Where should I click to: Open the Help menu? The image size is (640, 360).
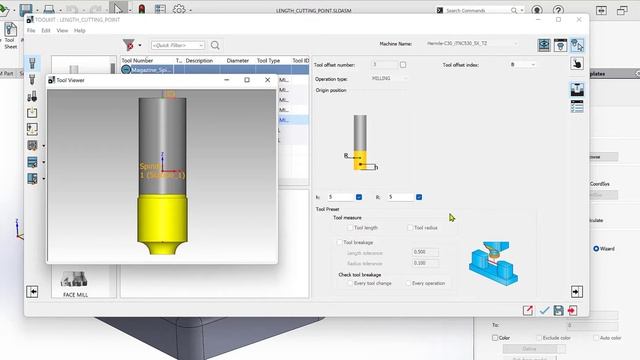tap(80, 31)
